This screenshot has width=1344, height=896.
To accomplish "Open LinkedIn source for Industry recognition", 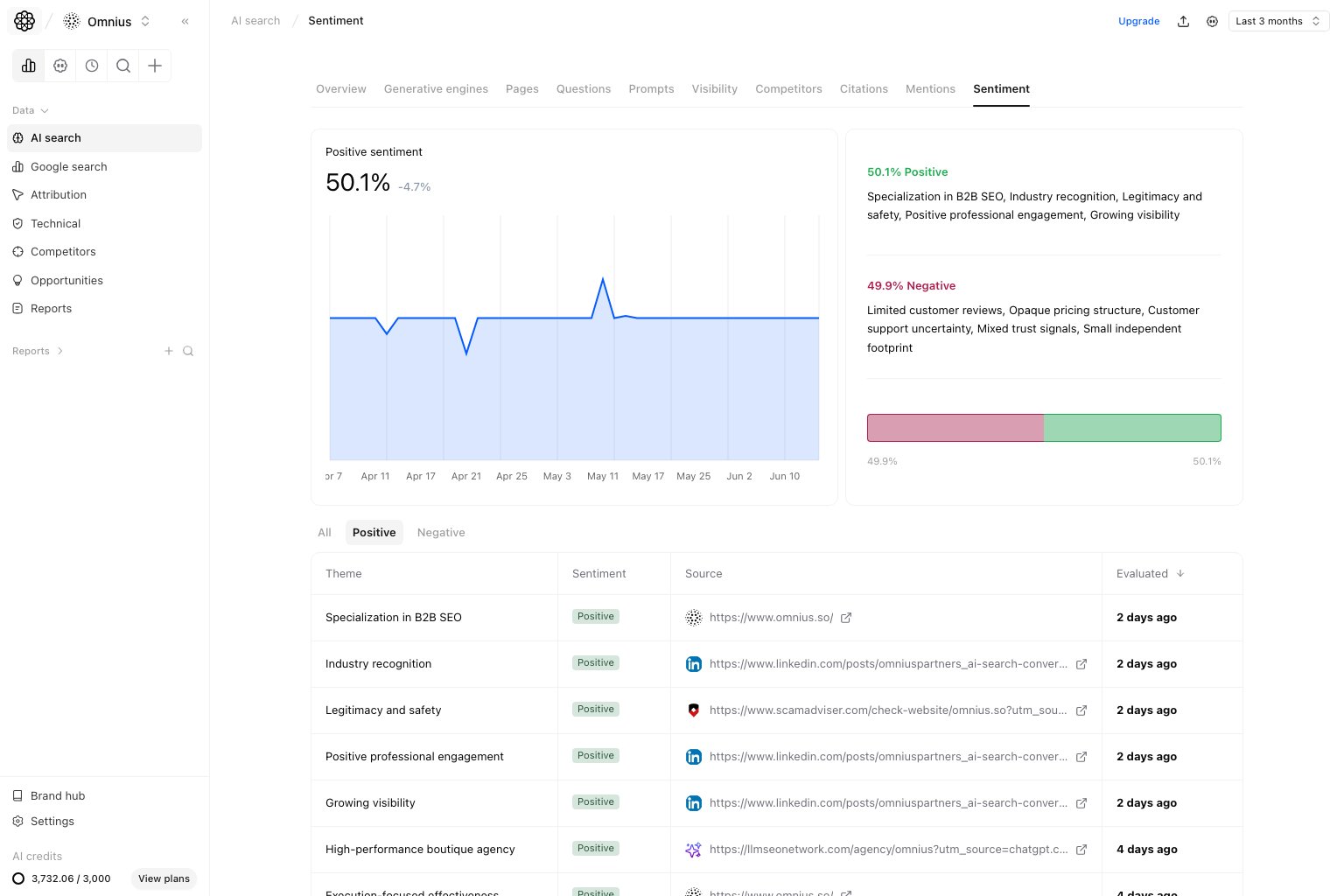I will tap(888, 664).
